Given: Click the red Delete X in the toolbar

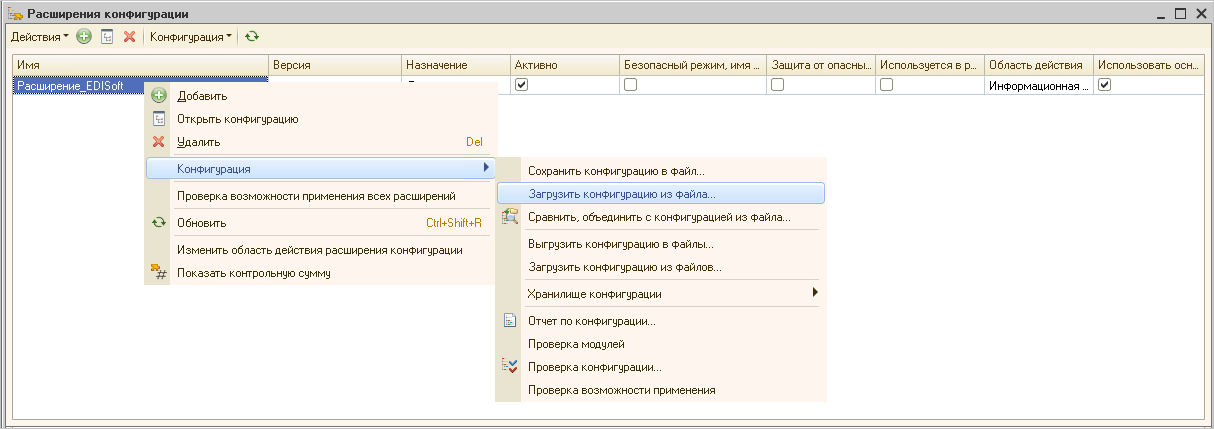Looking at the screenshot, I should coord(129,37).
